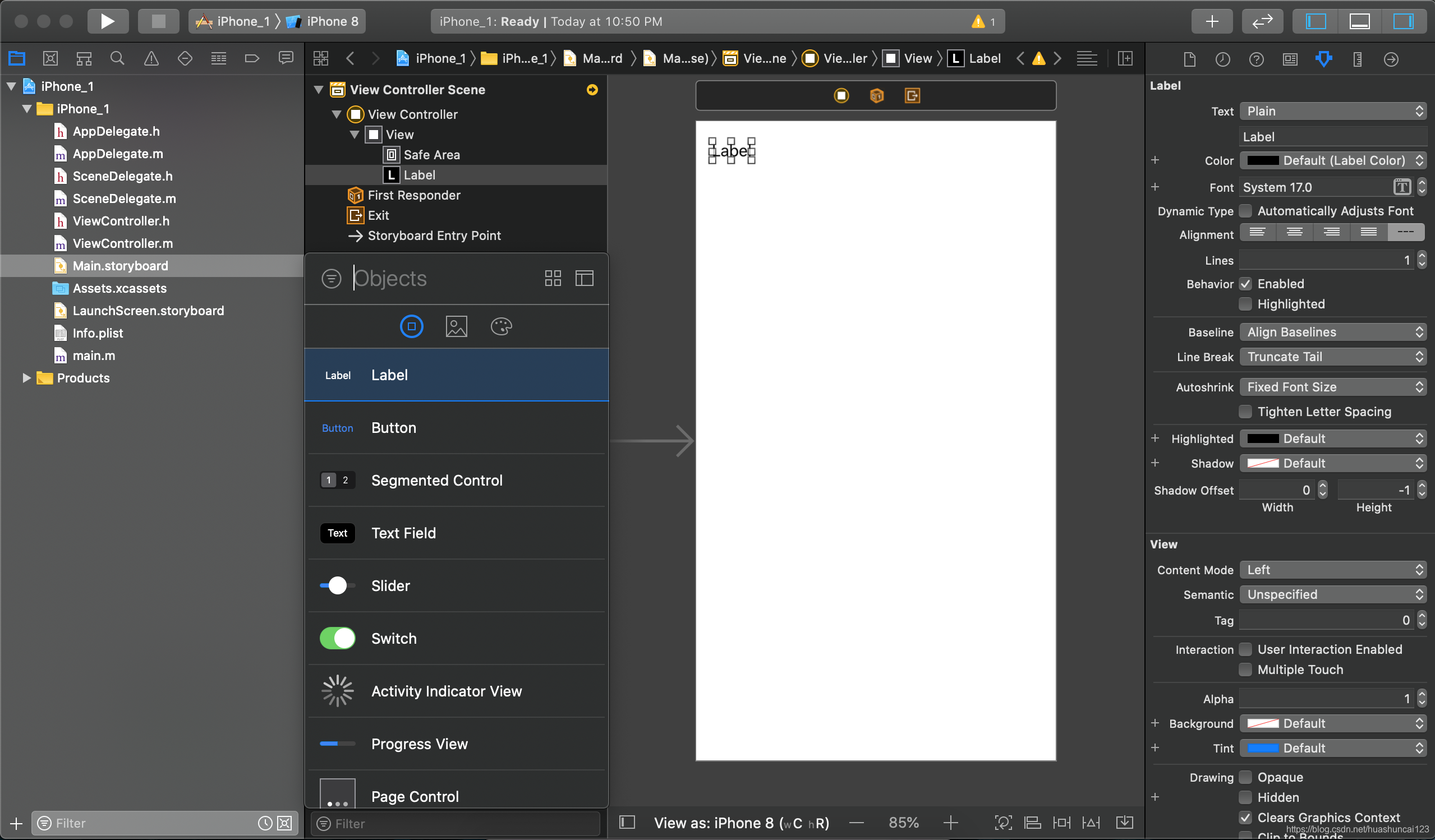Enable Automatically Adjusts Font checkbox
The height and width of the screenshot is (840, 1435).
[1246, 211]
